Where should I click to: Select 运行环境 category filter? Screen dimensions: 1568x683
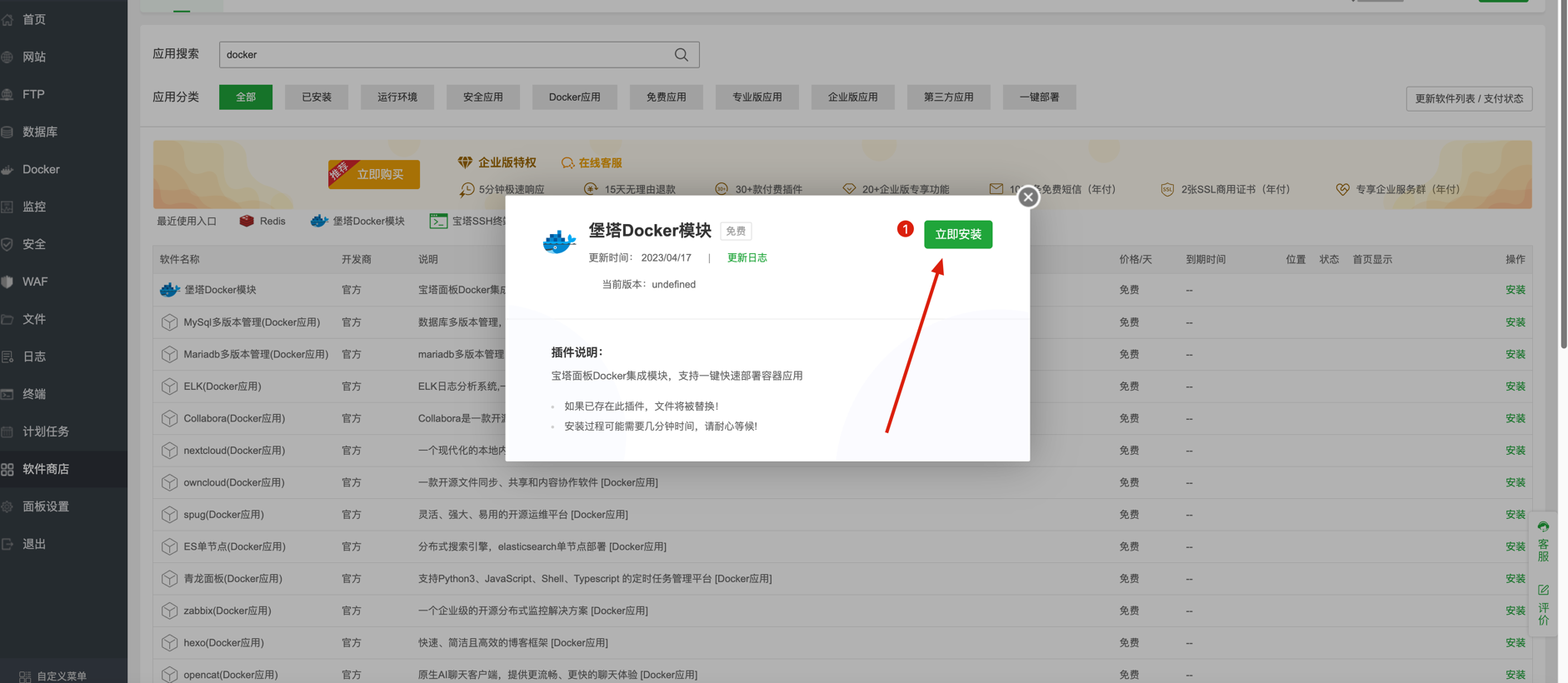(397, 97)
